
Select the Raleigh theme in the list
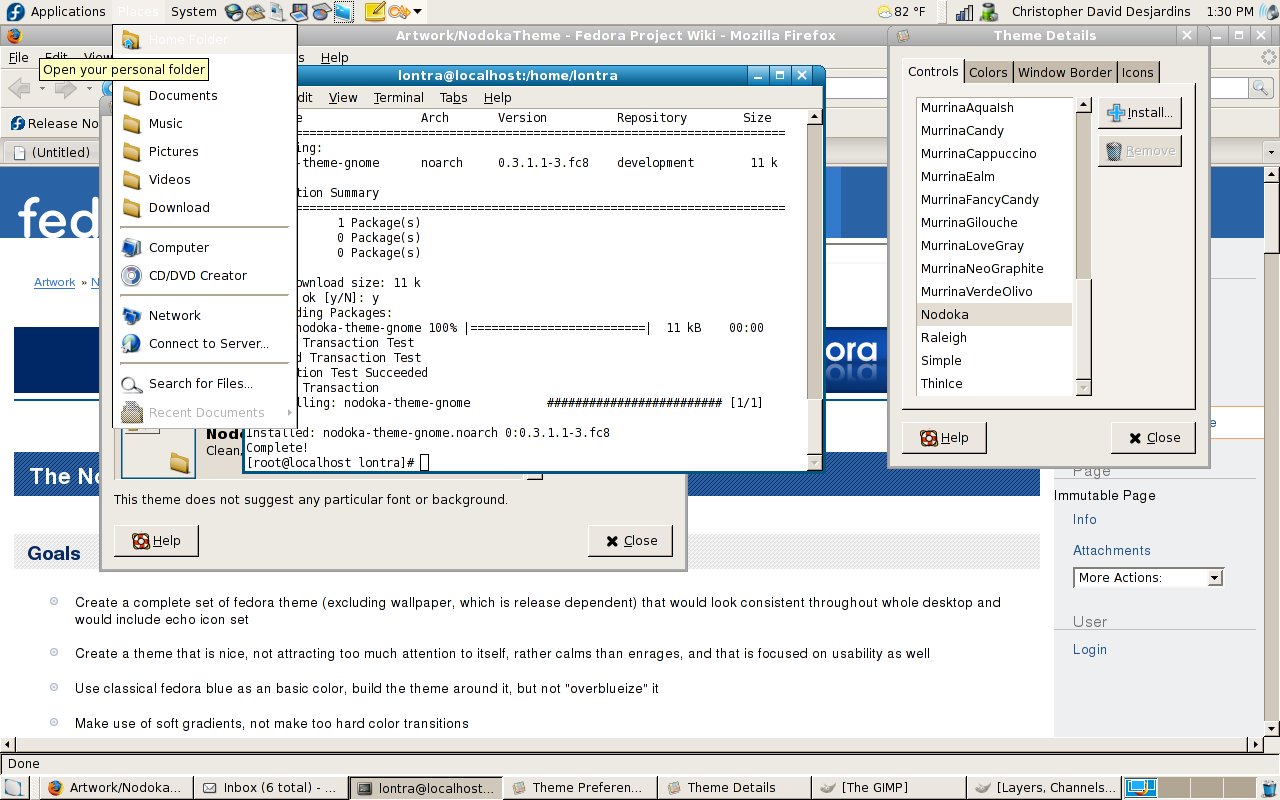pos(994,338)
